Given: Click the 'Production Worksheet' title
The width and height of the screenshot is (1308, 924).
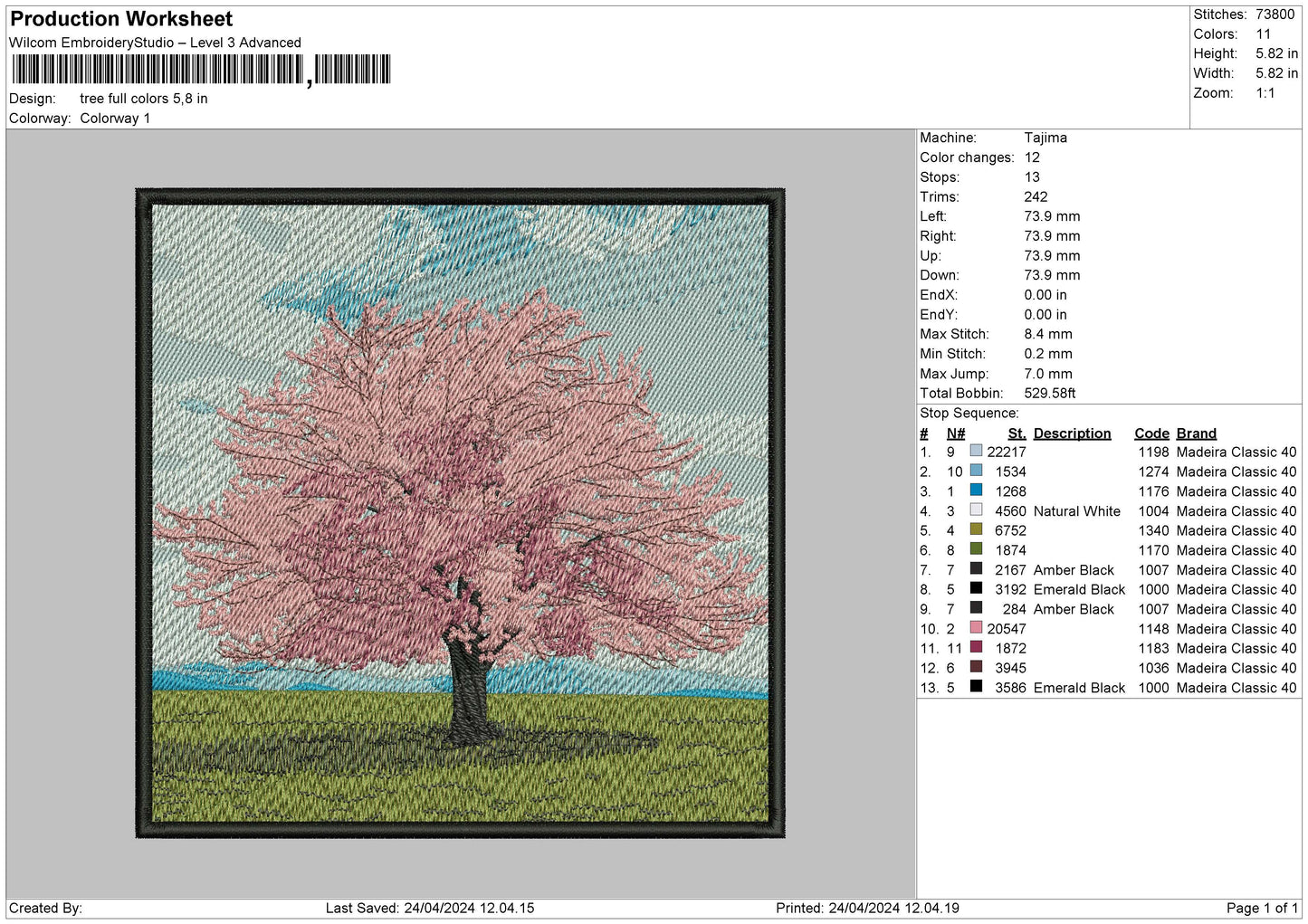Looking at the screenshot, I should point(121,19).
